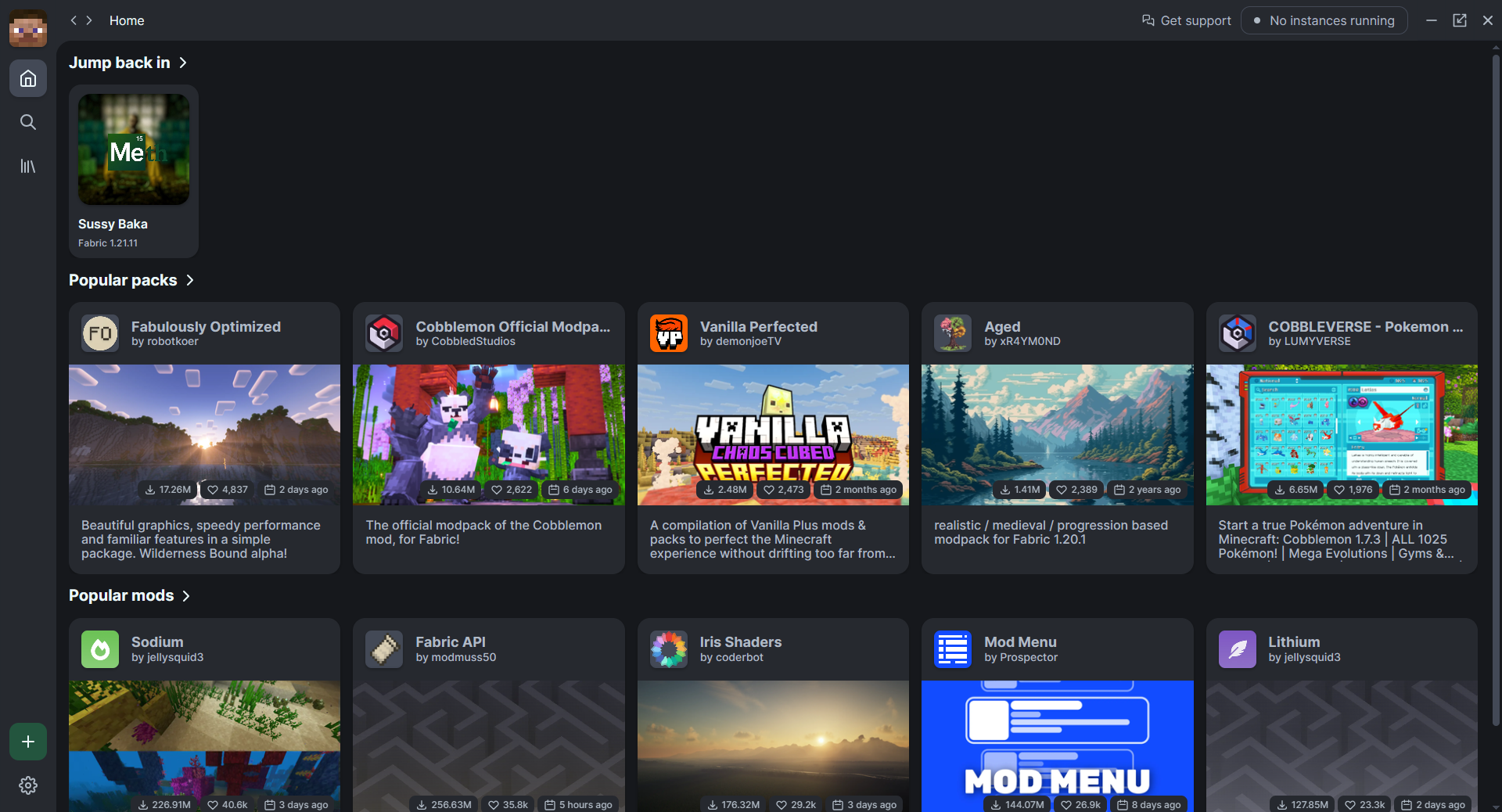Open the Vanilla Perfected banner image
This screenshot has height=812, width=1502.
click(773, 434)
